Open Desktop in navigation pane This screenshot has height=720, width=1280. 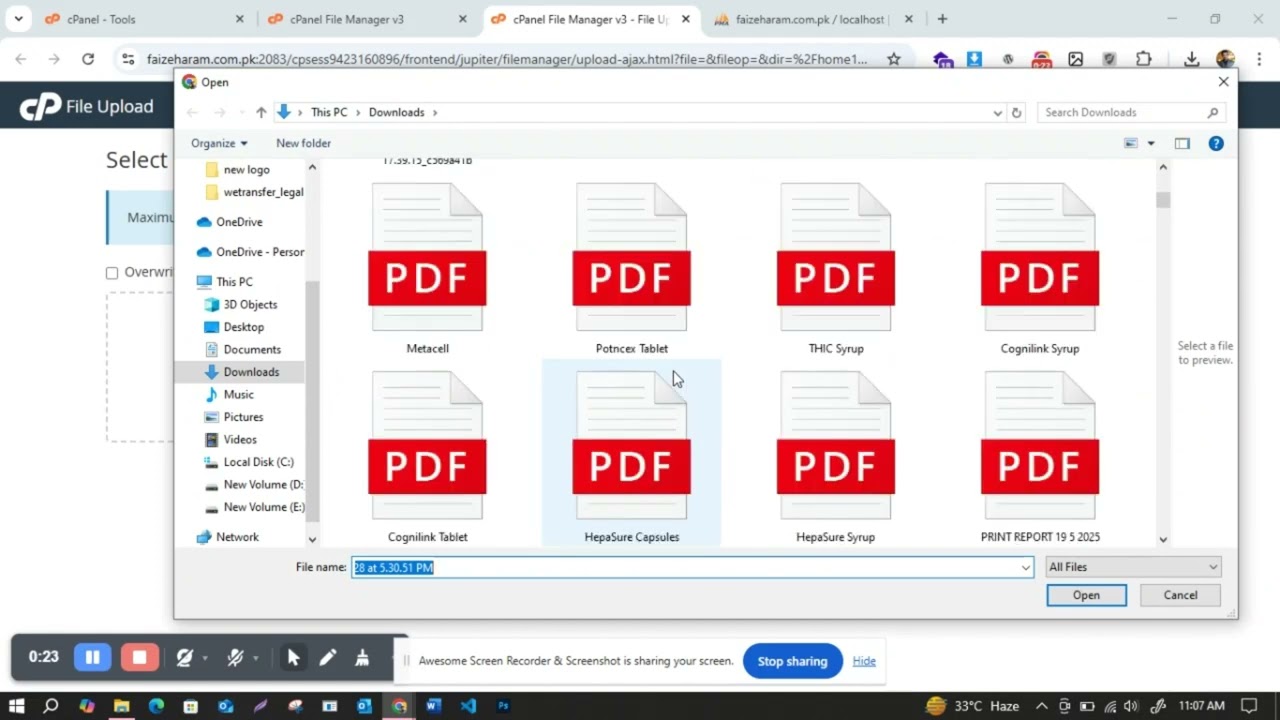point(234,327)
